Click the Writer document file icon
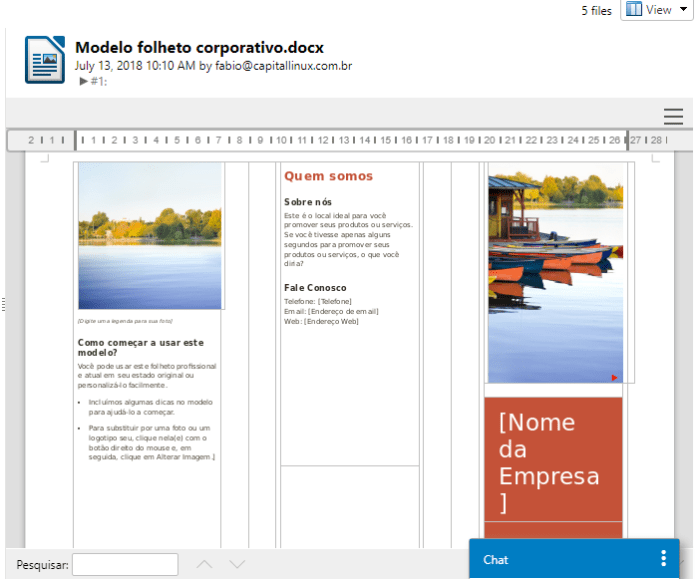 [x=44, y=59]
